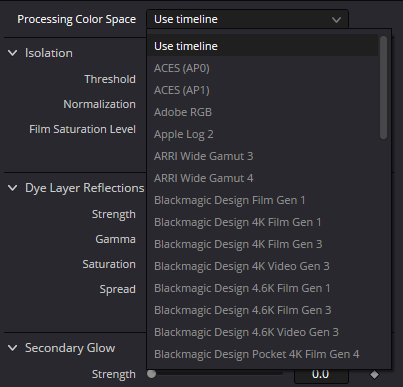This screenshot has width=403, height=387.
Task: Click the Film Saturation Level label
Action: pyautogui.click(x=82, y=129)
